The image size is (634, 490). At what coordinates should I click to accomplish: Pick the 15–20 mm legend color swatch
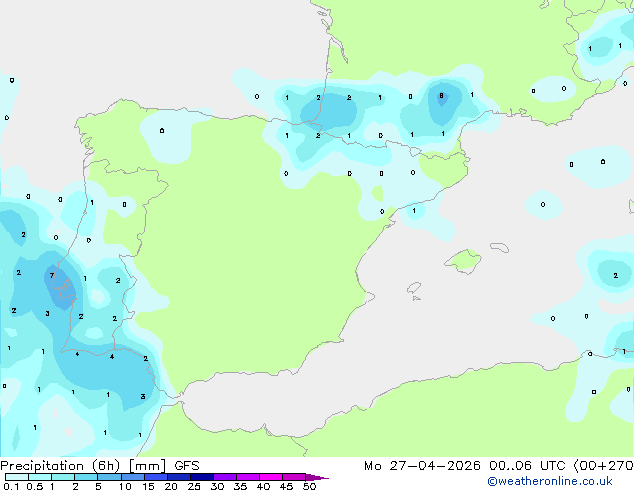(155, 477)
